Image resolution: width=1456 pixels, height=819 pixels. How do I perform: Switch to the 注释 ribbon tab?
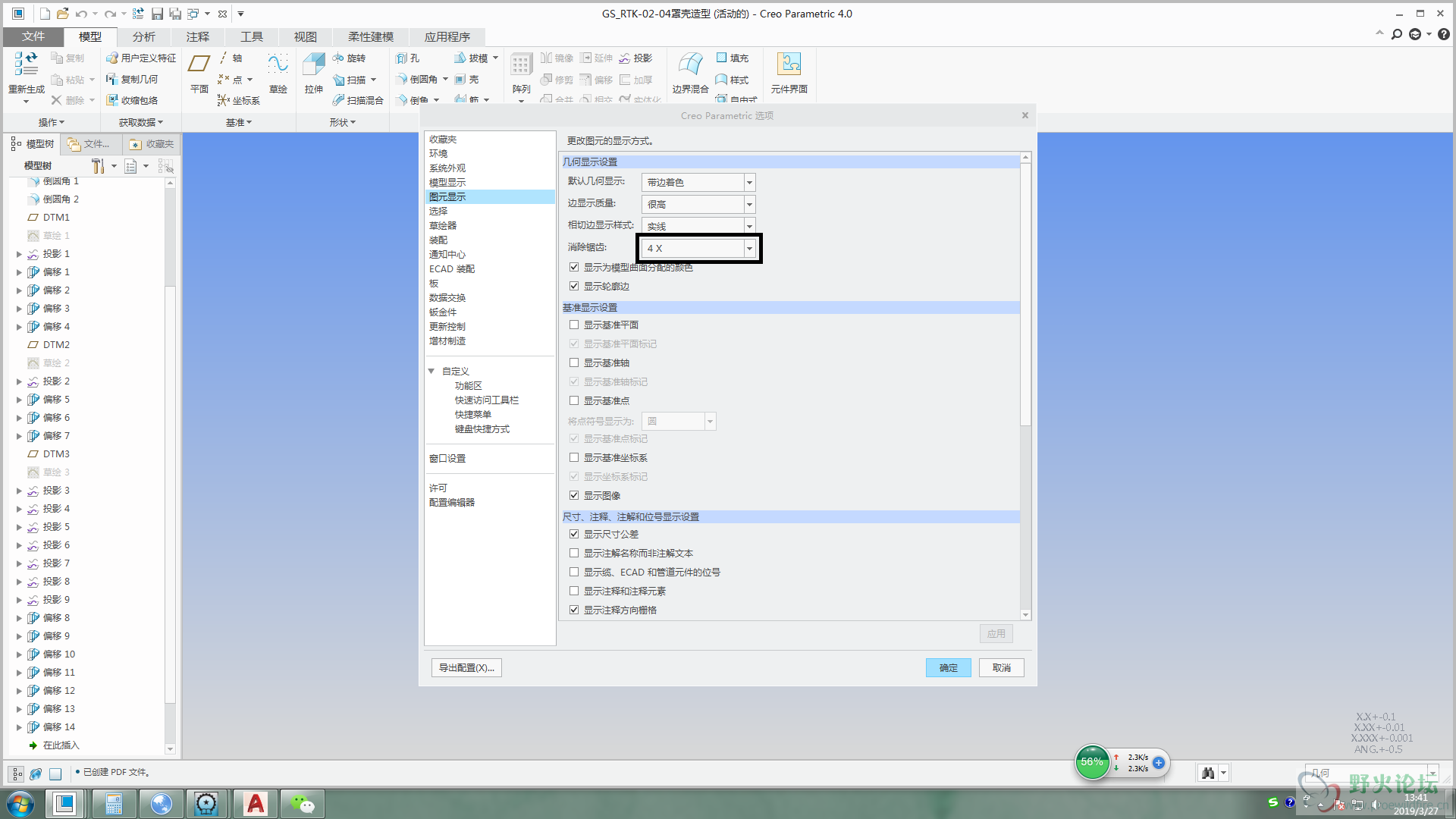[198, 36]
